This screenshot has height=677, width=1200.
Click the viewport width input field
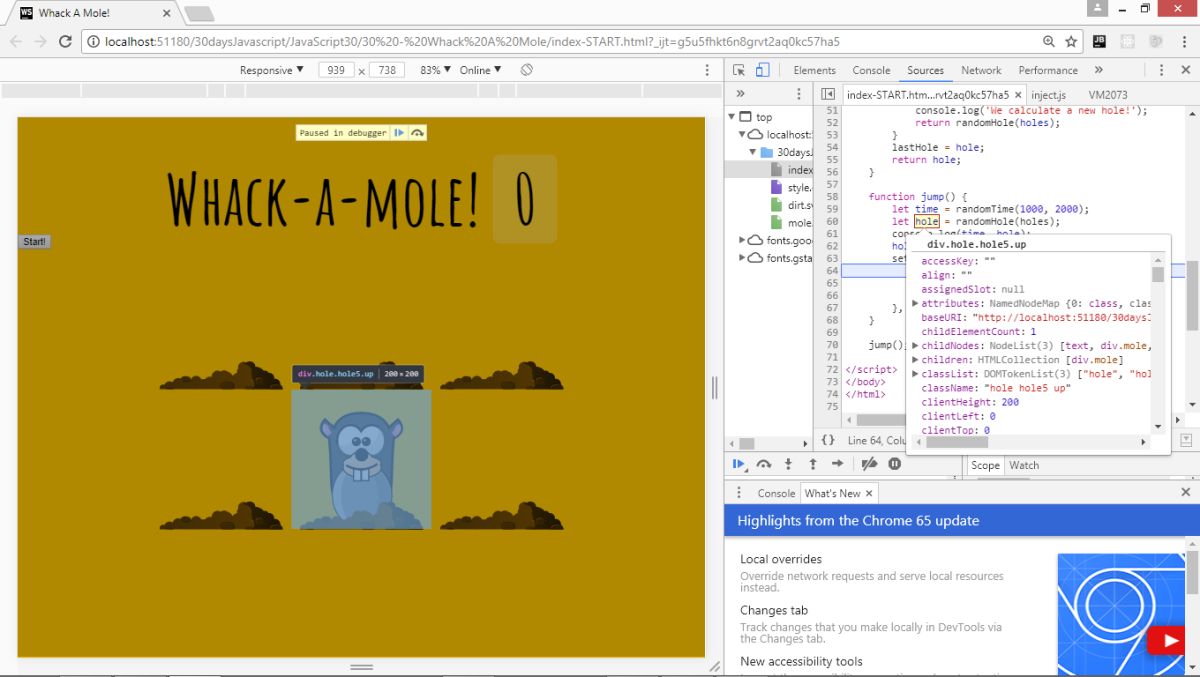[x=336, y=70]
